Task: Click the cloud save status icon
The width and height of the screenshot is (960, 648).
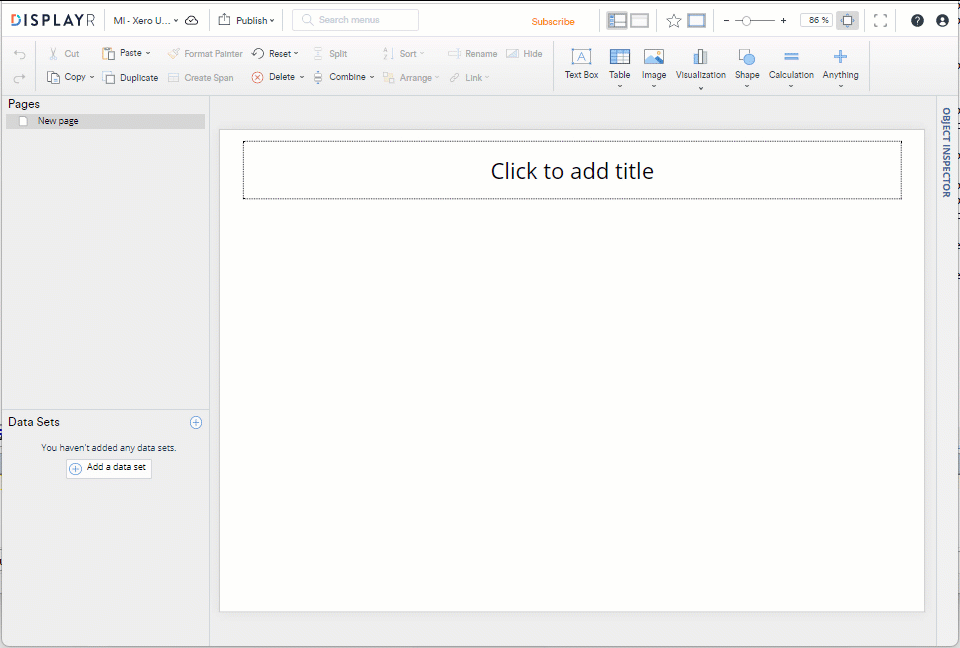Action: pos(192,20)
